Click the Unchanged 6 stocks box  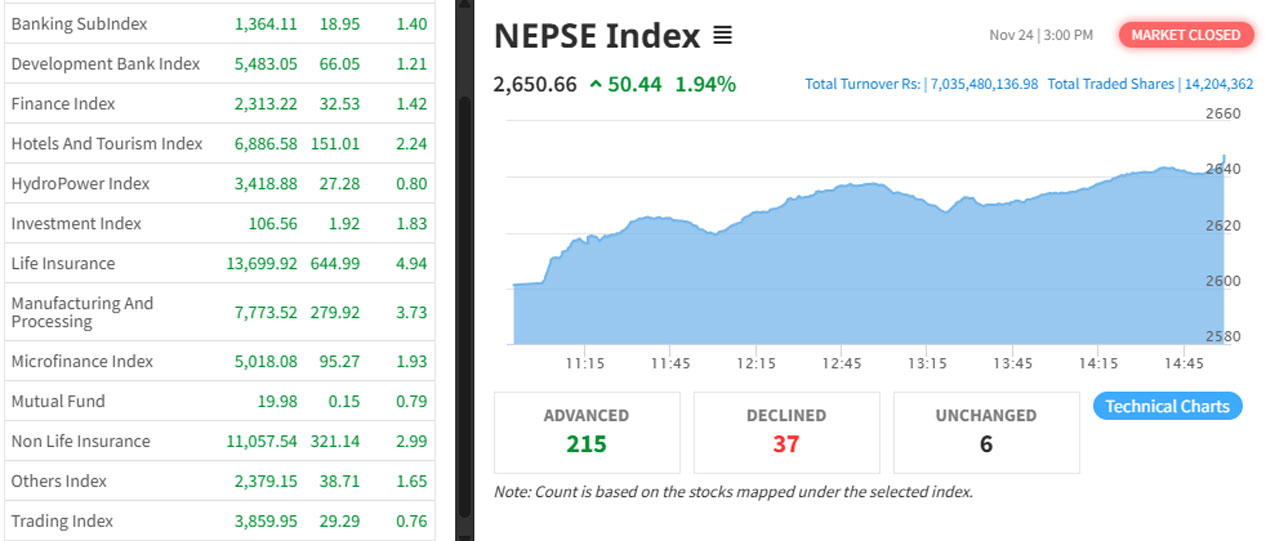(x=986, y=432)
